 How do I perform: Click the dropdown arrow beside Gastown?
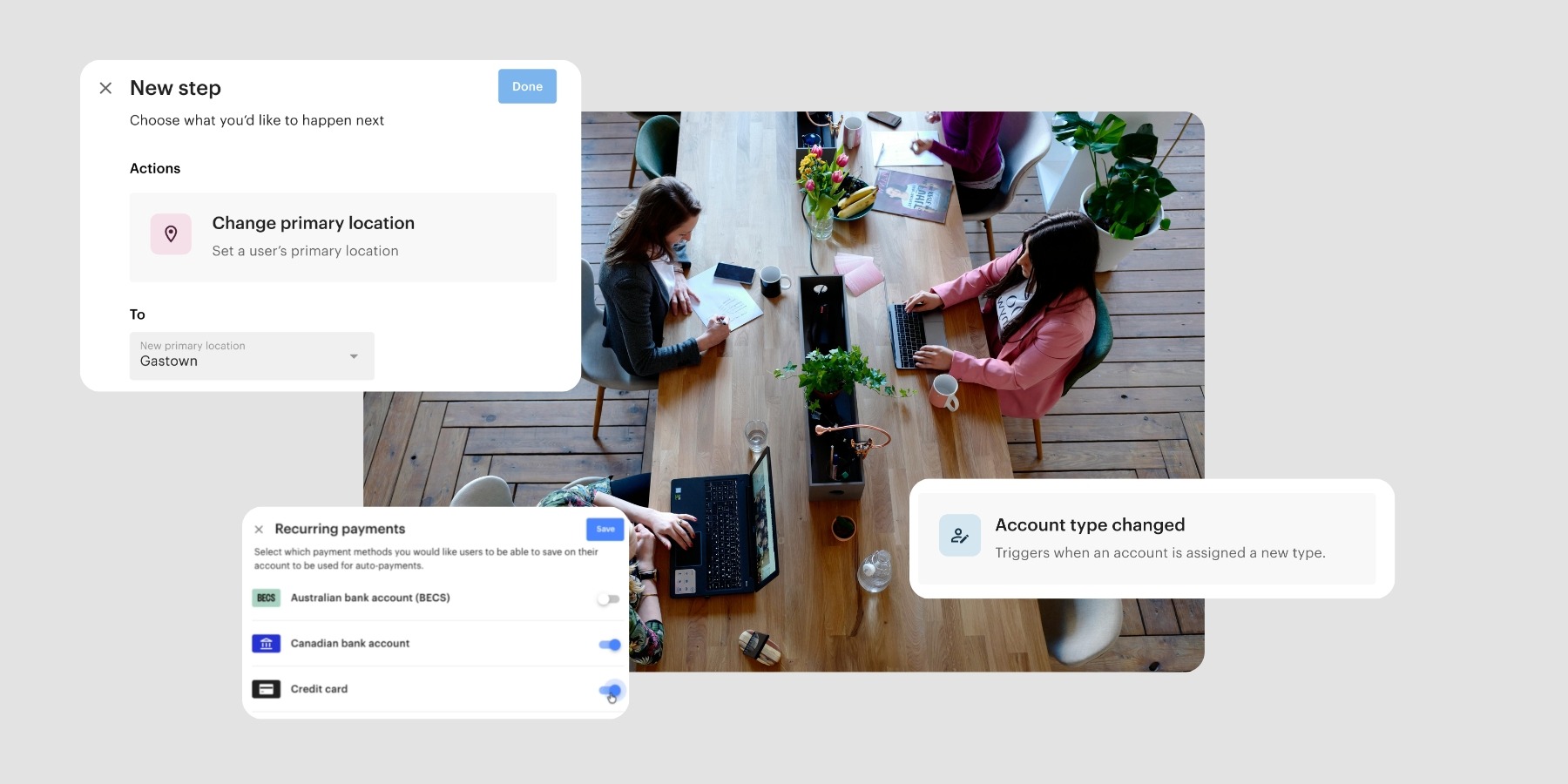tap(354, 356)
